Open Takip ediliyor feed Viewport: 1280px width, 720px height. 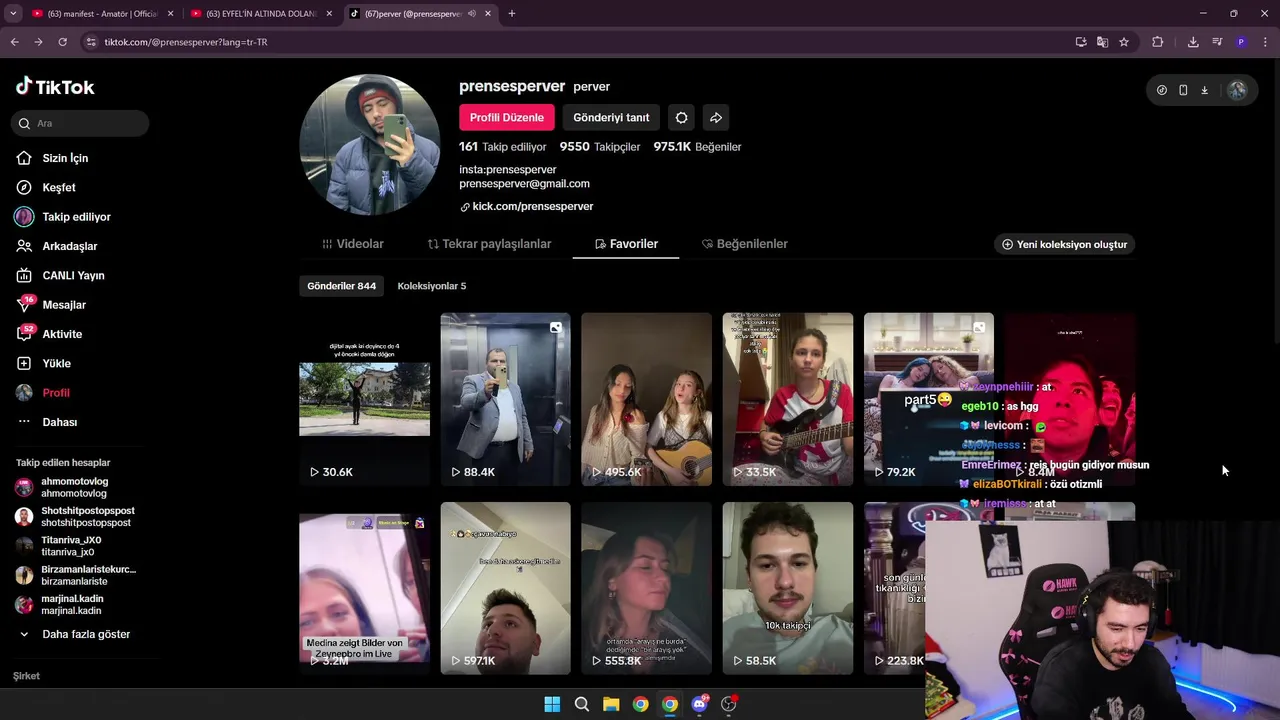[x=76, y=217]
